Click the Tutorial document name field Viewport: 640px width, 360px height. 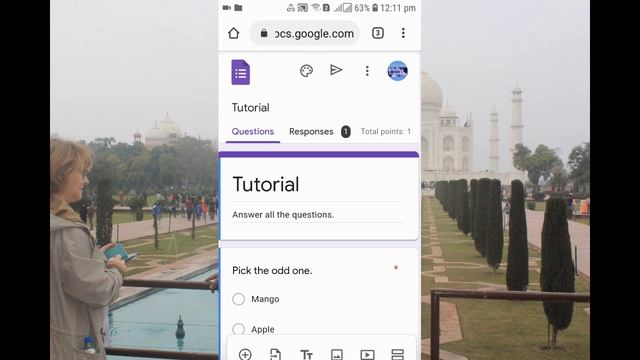251,108
